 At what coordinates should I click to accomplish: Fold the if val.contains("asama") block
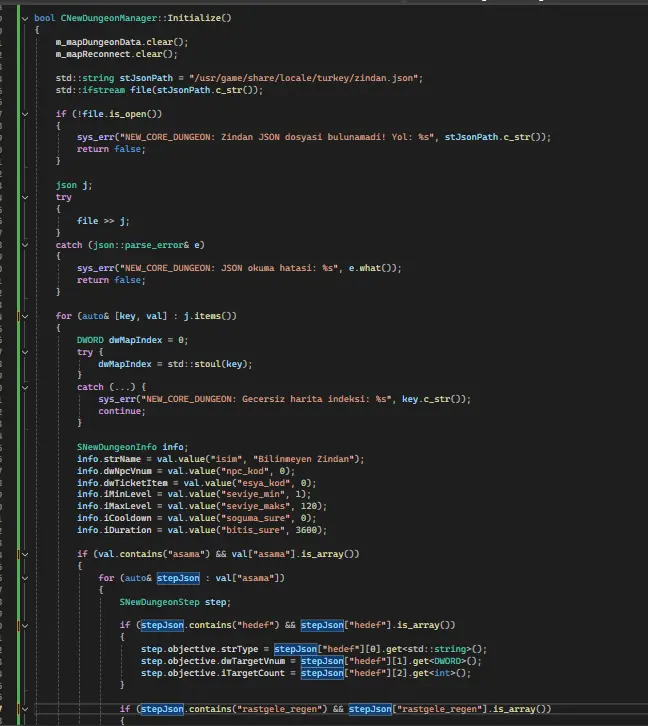click(25, 554)
